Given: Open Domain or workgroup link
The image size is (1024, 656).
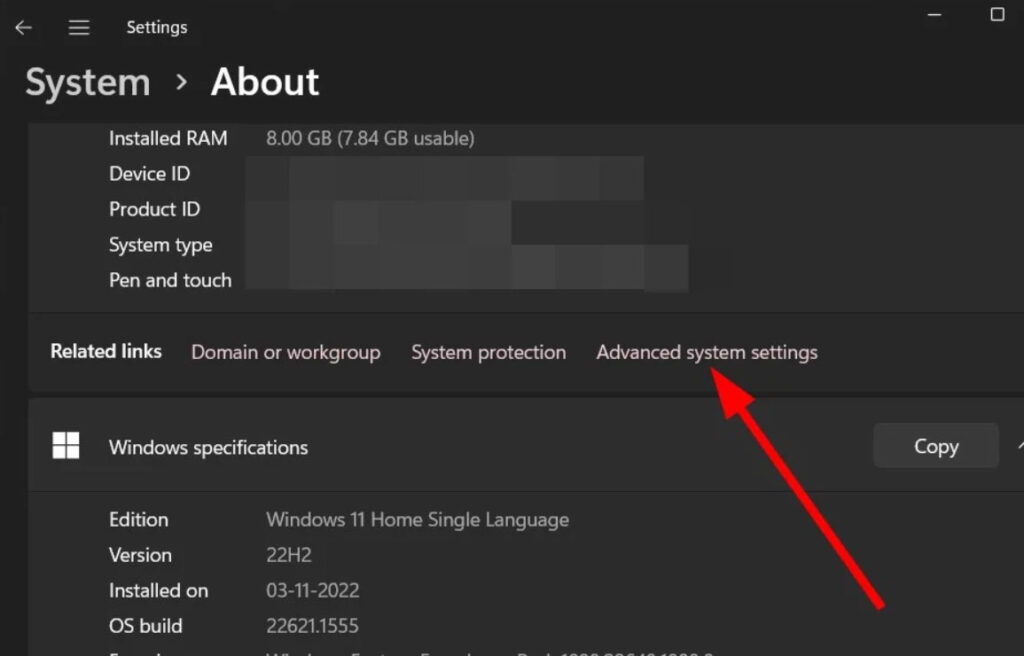Looking at the screenshot, I should tap(286, 352).
